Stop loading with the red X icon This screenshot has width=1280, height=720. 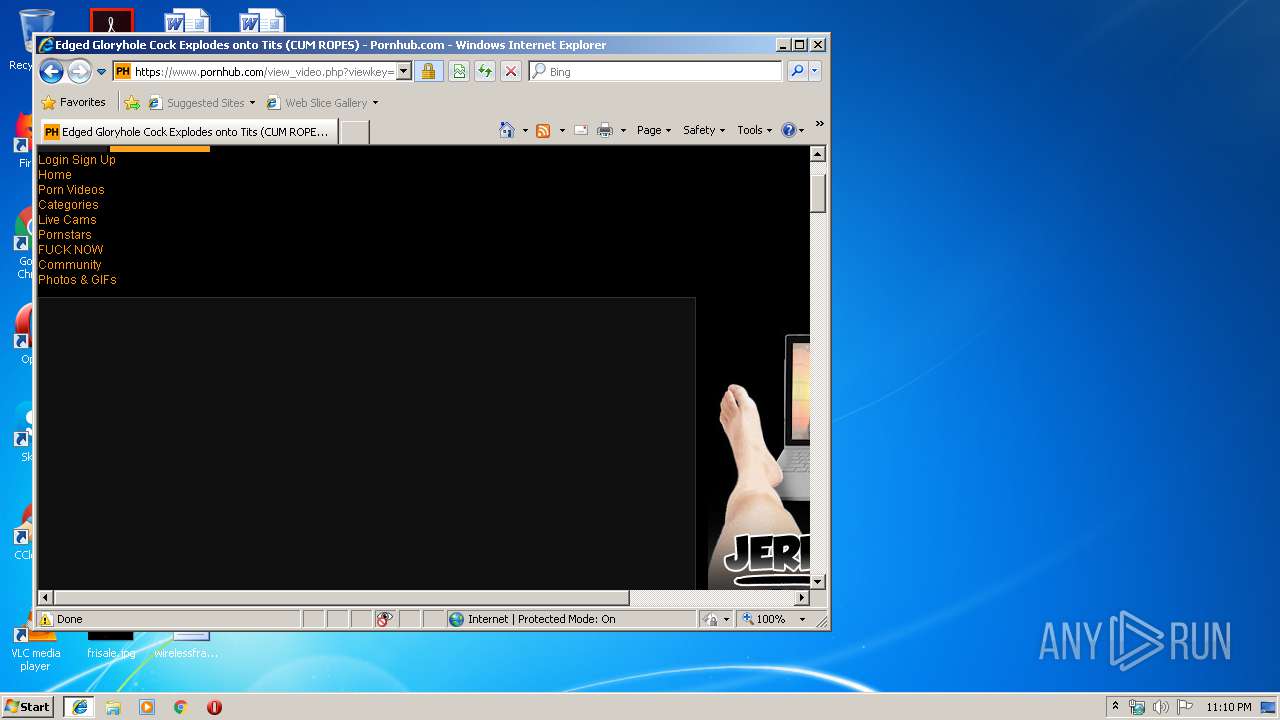(x=511, y=71)
